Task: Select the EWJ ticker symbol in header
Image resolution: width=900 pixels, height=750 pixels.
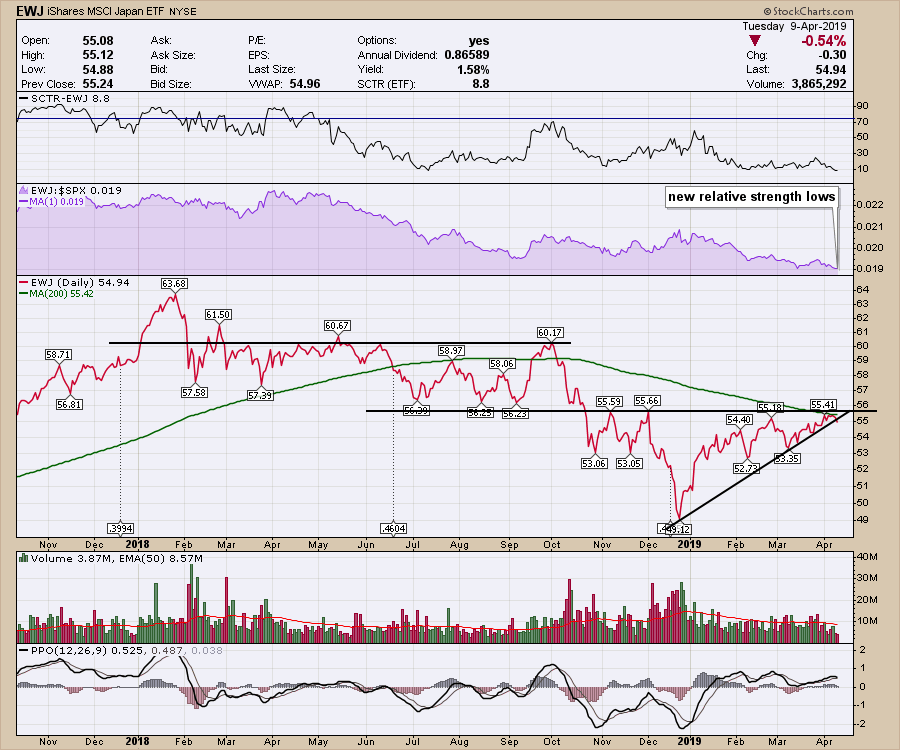Action: [28, 11]
